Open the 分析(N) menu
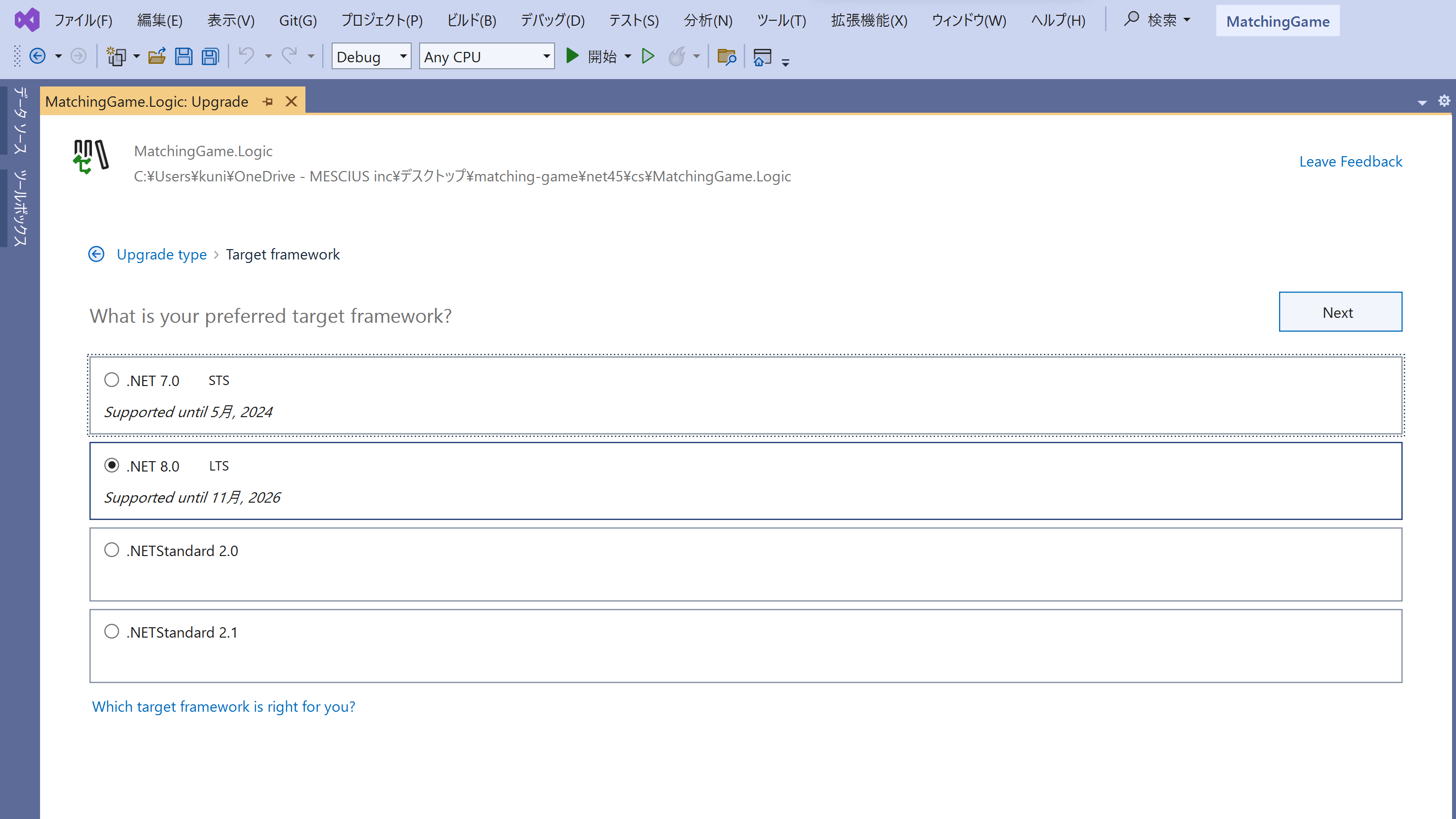1456x819 pixels. click(708, 20)
